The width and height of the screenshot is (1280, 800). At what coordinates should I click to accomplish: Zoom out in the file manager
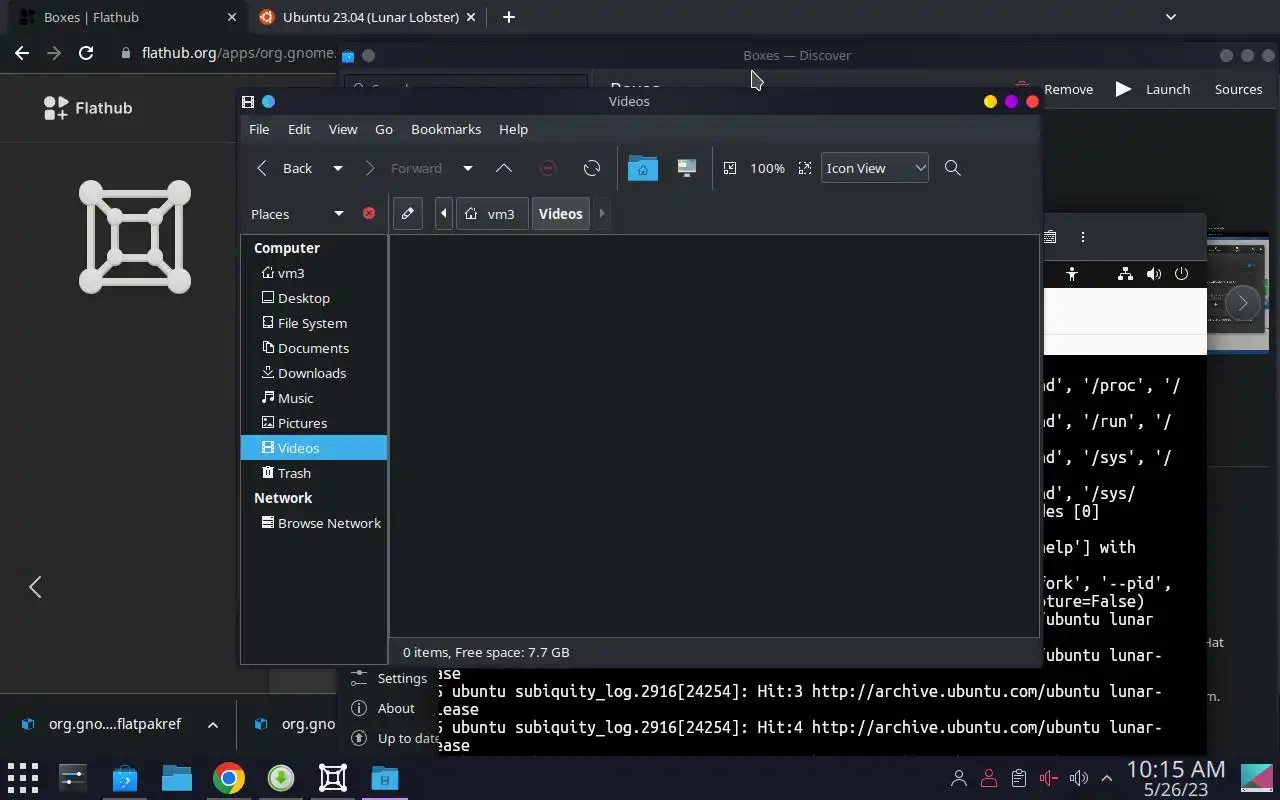[730, 168]
